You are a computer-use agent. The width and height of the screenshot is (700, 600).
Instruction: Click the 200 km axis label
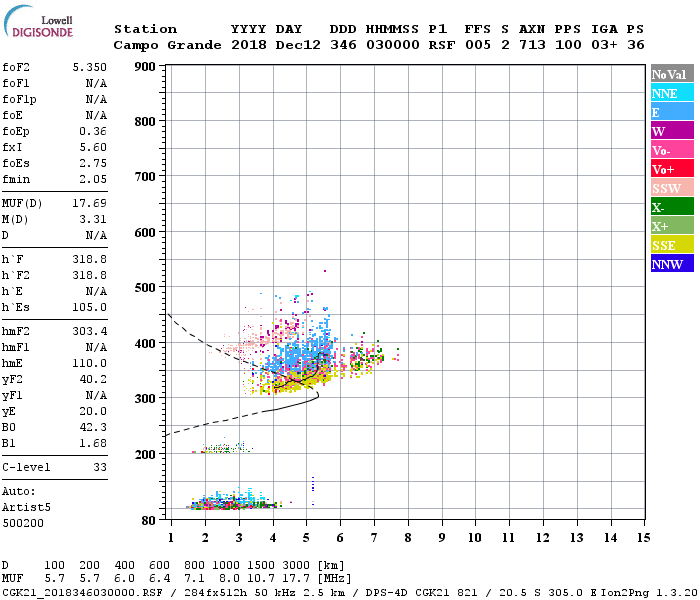click(x=145, y=454)
